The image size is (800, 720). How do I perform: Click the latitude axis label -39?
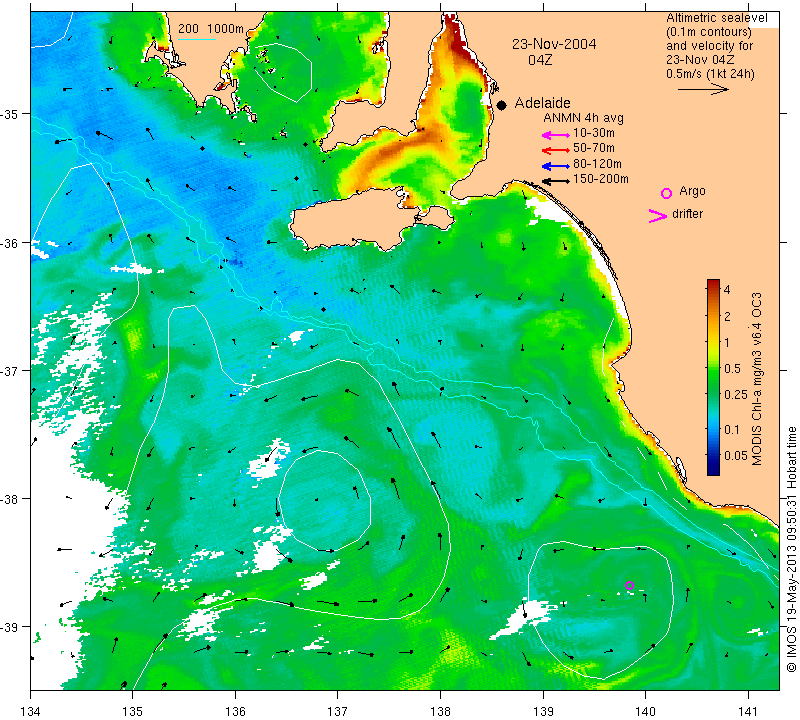click(x=9, y=627)
